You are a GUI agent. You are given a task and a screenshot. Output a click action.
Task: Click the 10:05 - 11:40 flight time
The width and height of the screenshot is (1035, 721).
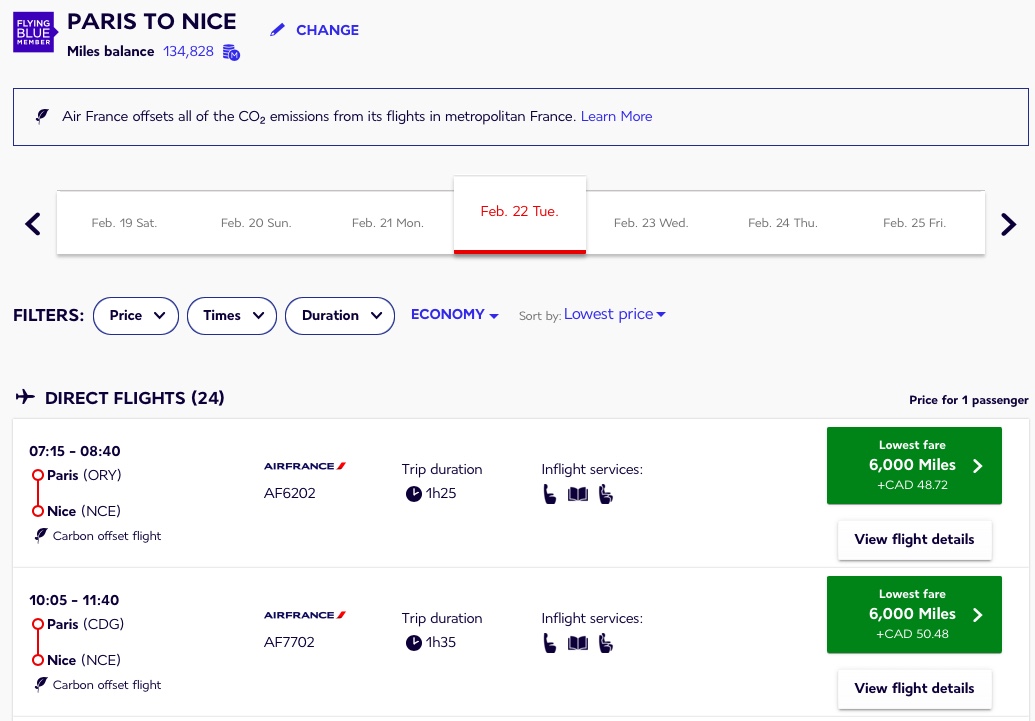click(x=74, y=601)
